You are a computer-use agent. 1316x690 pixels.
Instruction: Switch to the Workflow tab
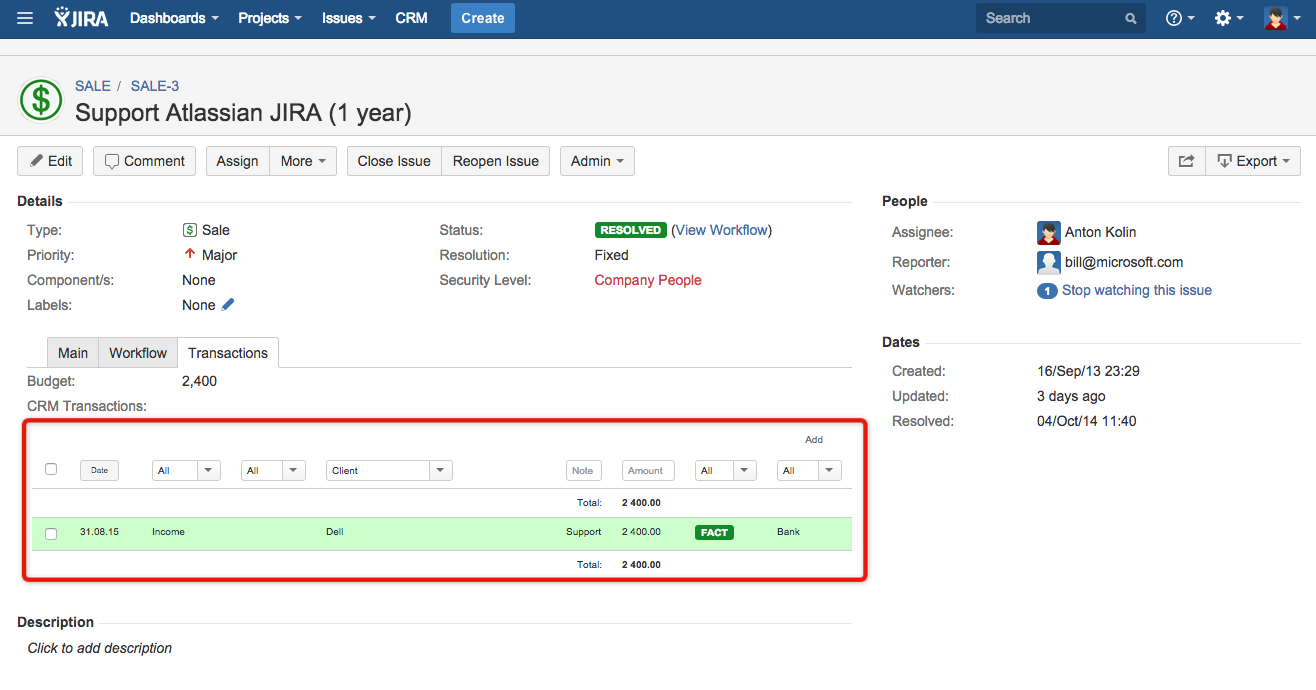click(x=138, y=353)
